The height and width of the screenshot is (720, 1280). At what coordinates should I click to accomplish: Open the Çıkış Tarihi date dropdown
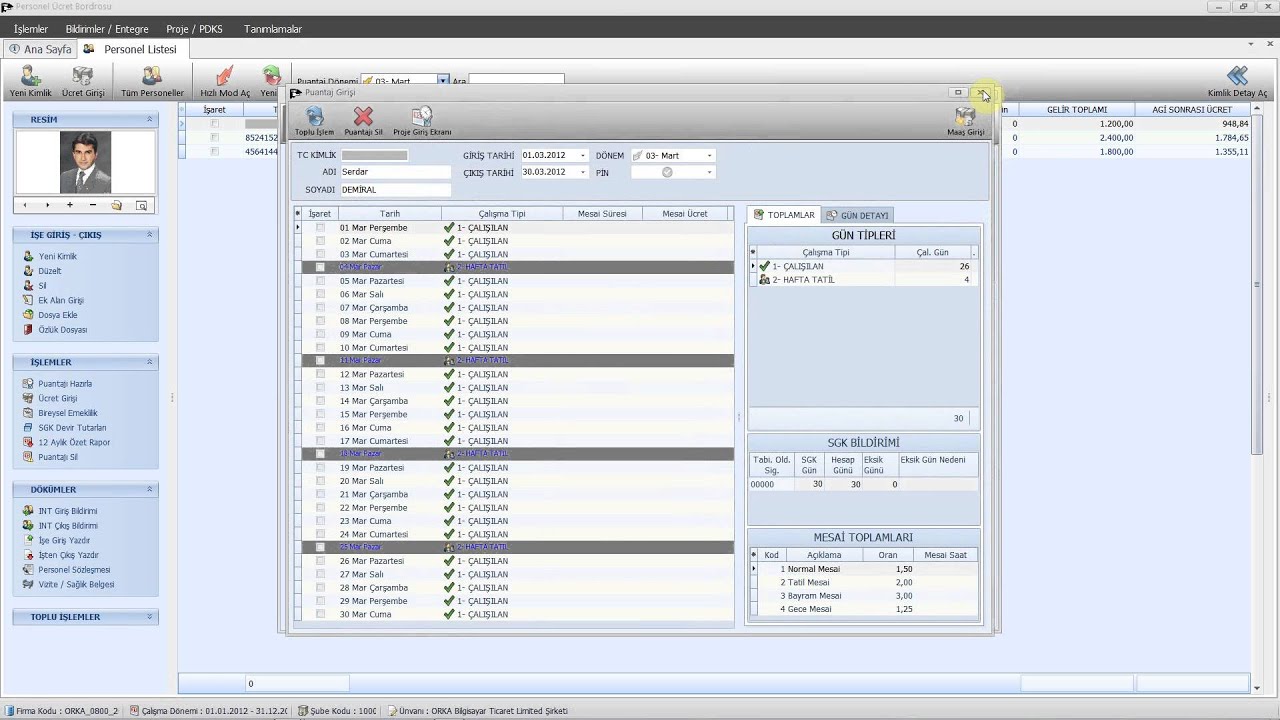click(582, 172)
